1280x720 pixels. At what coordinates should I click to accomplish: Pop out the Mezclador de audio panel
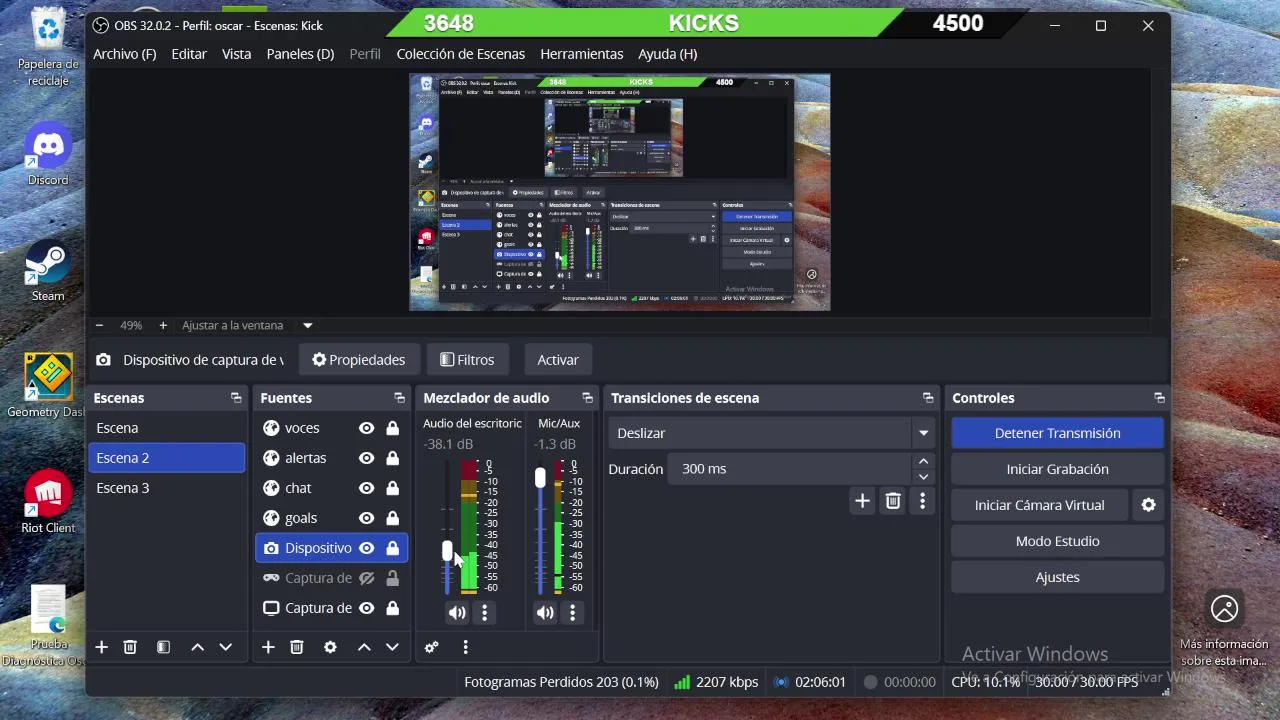tap(588, 398)
